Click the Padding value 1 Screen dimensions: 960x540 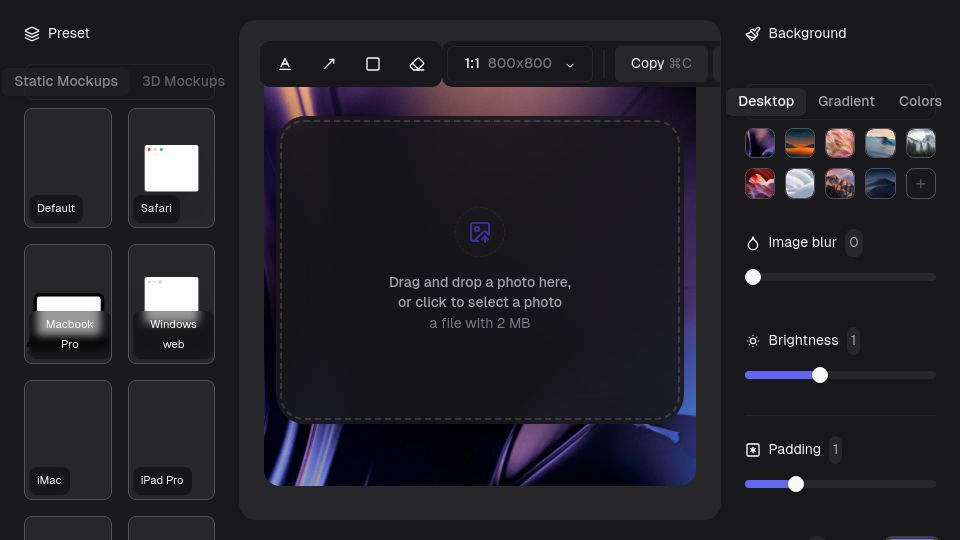point(835,449)
